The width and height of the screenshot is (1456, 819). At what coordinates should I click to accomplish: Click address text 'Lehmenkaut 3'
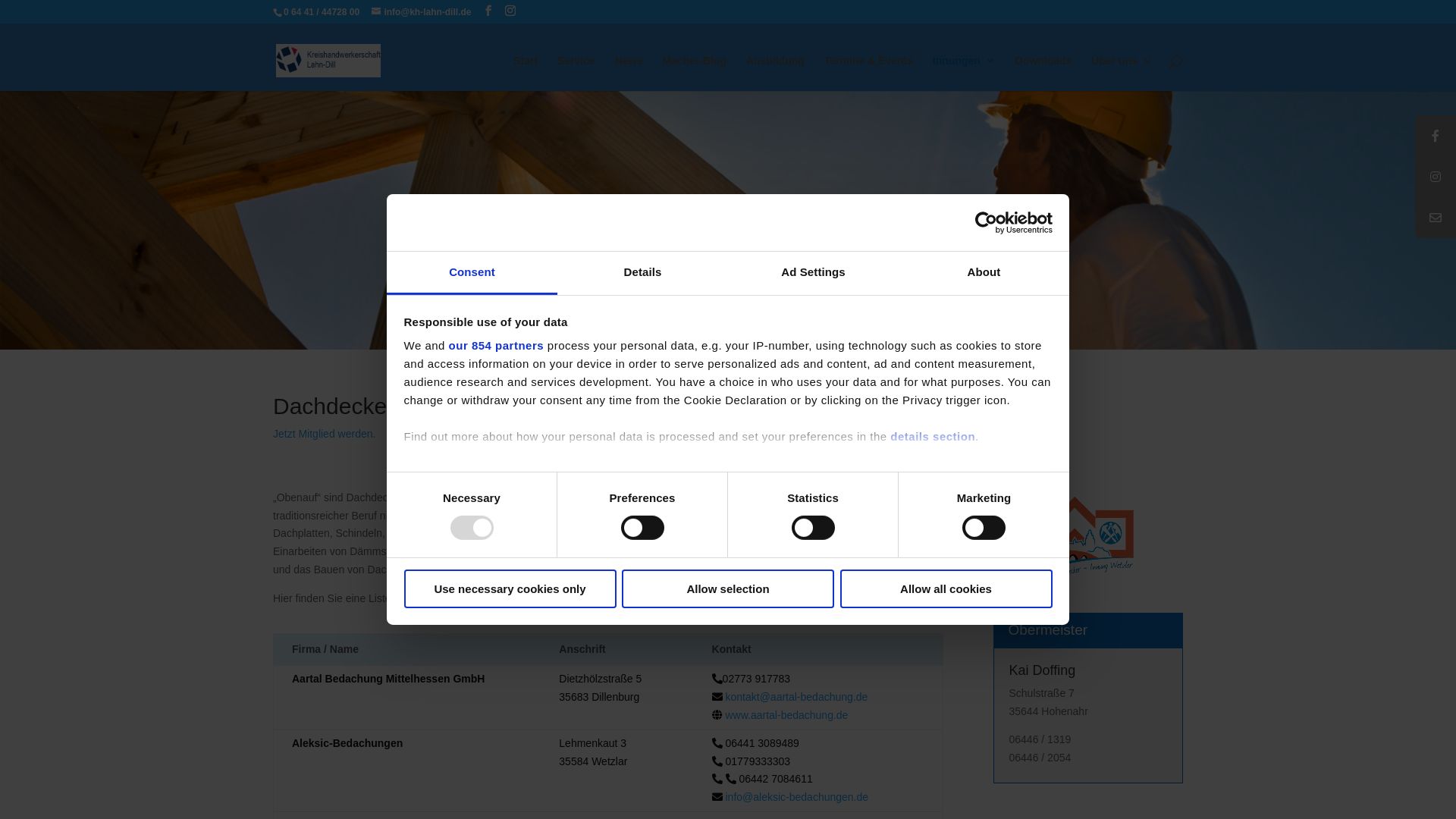click(592, 743)
